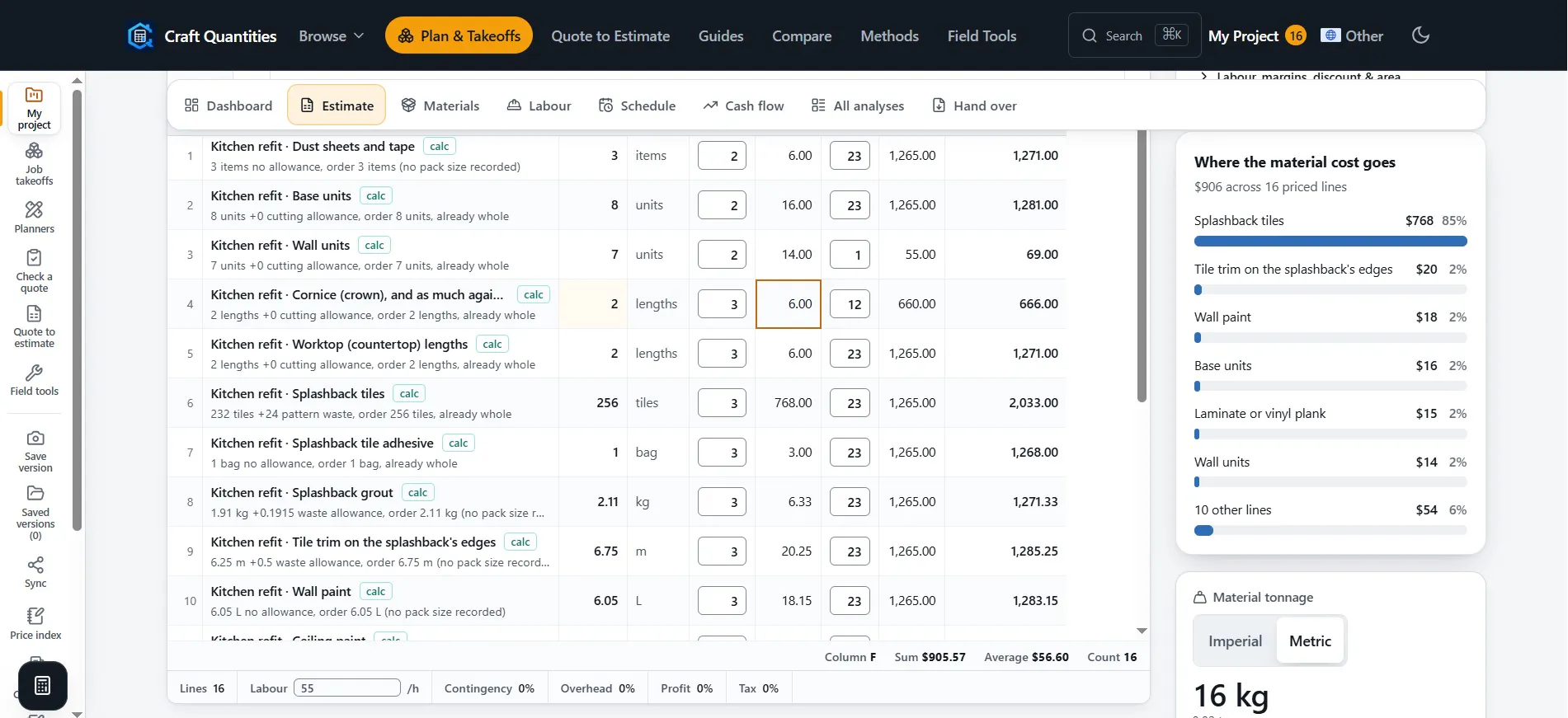Switch to the Materials tab
The height and width of the screenshot is (718, 1568).
point(440,106)
